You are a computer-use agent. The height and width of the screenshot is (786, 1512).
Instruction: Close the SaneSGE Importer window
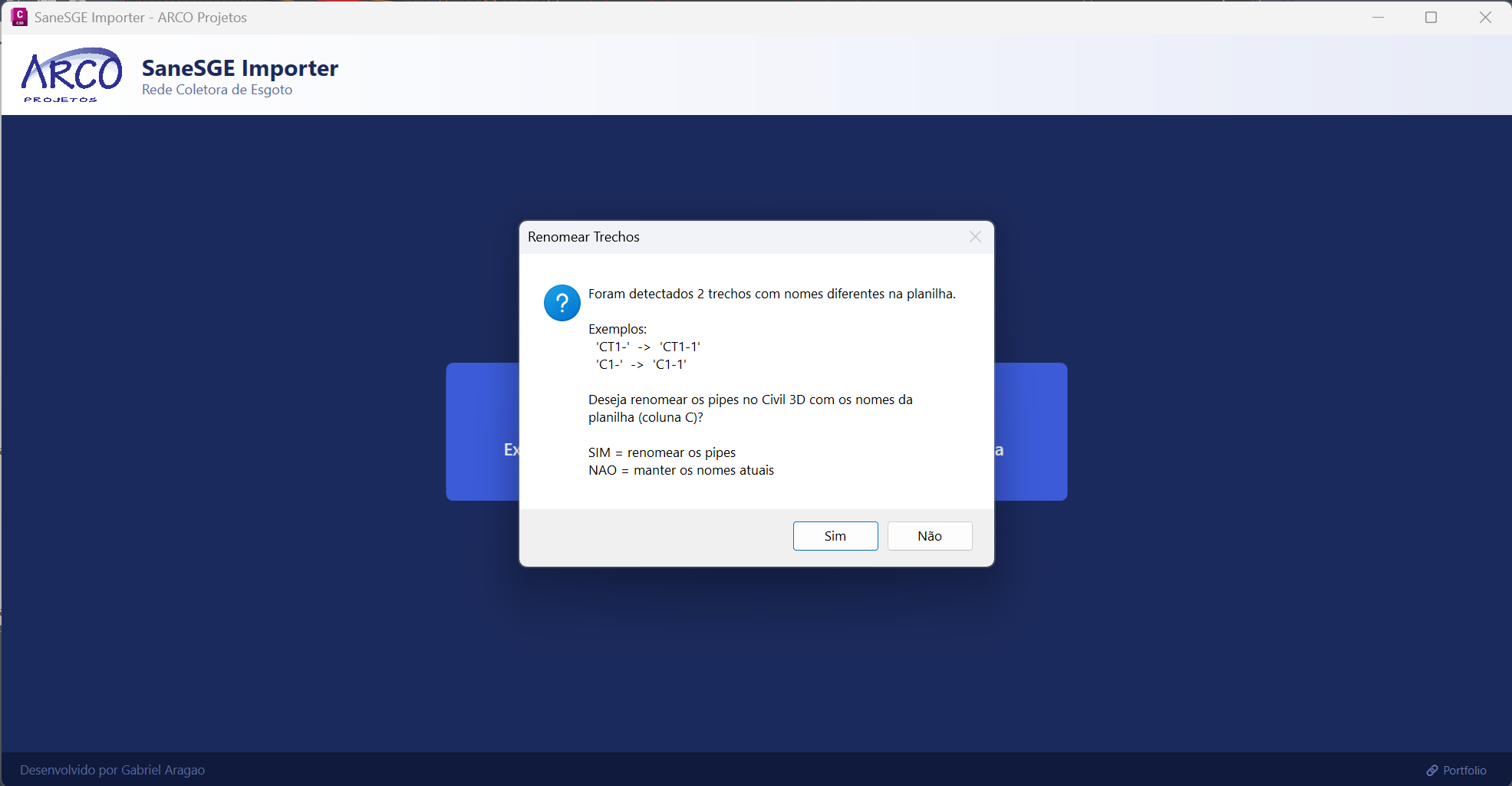point(1485,17)
